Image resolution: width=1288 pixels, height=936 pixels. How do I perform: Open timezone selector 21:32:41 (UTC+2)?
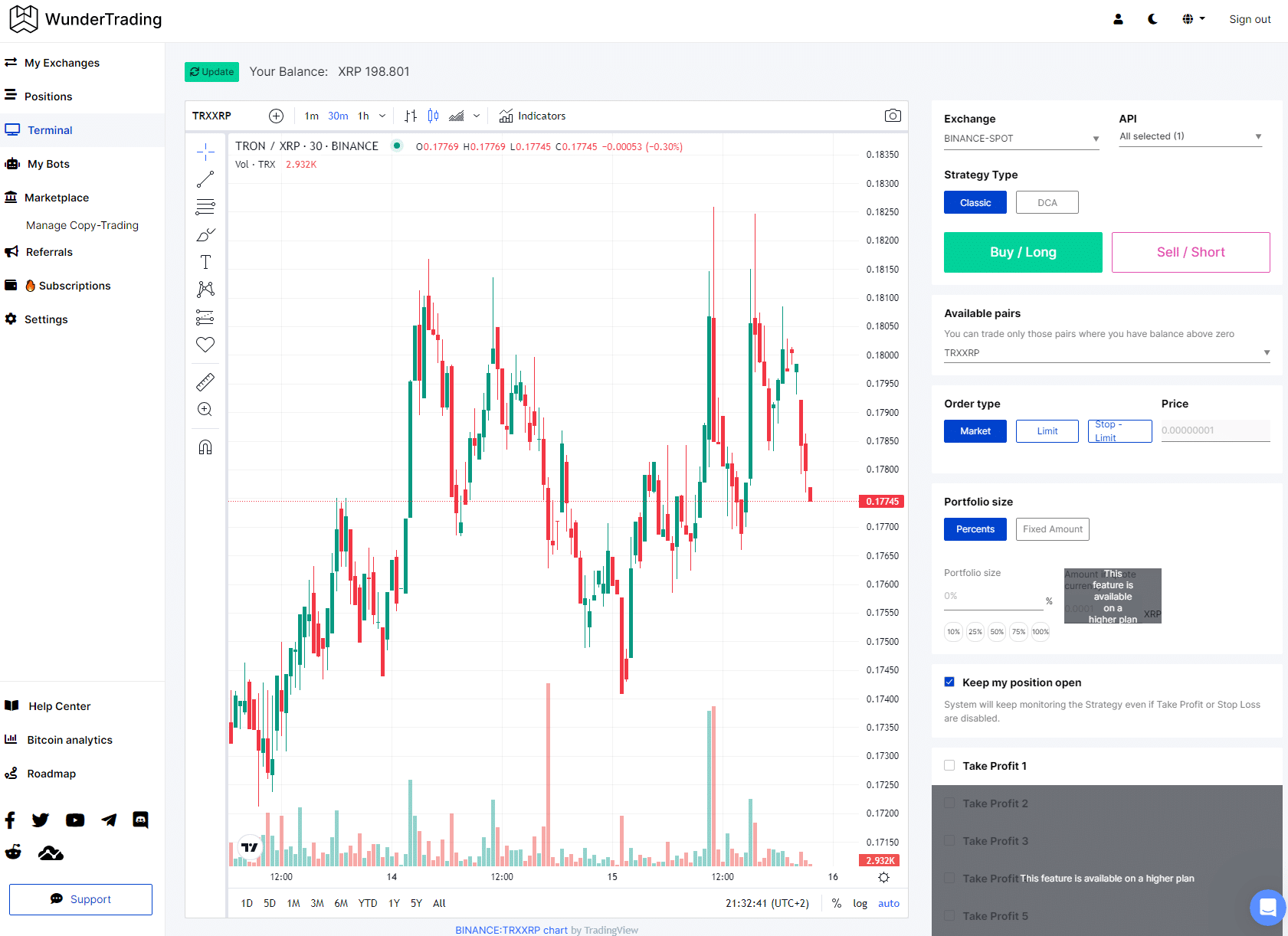point(767,903)
